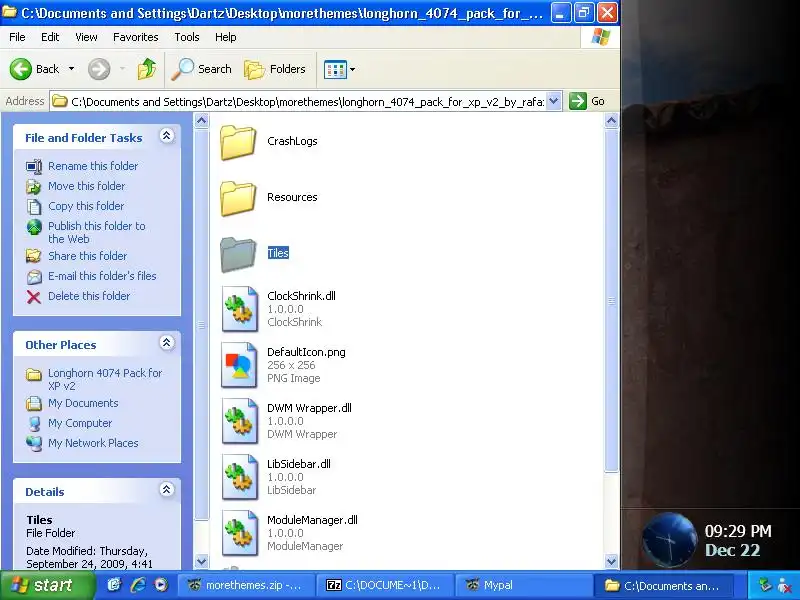Click the LibSidebar.dll file name
This screenshot has height=600, width=800.
pos(299,464)
